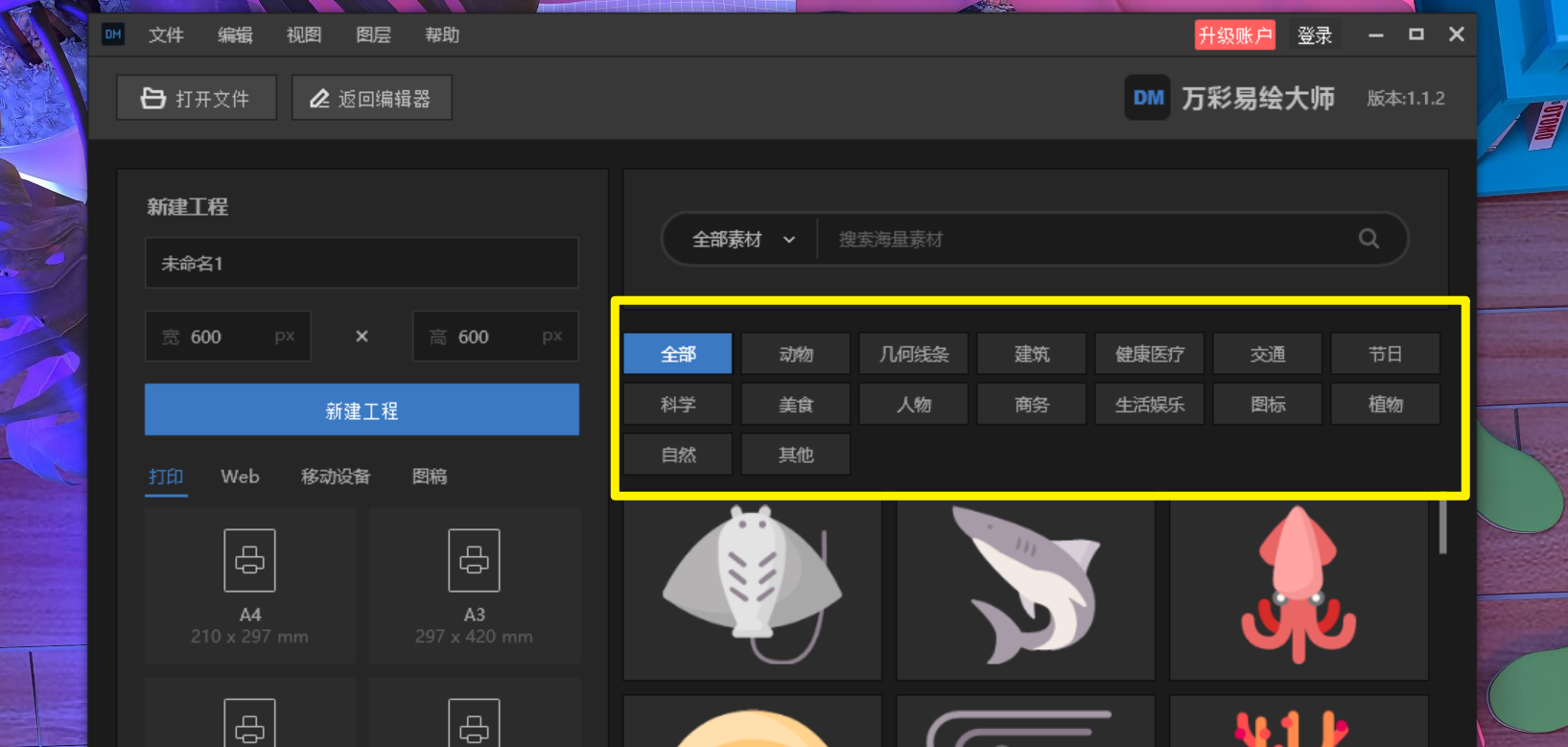Image resolution: width=1568 pixels, height=747 pixels.
Task: Click the 打开文件 button
Action: pos(197,98)
